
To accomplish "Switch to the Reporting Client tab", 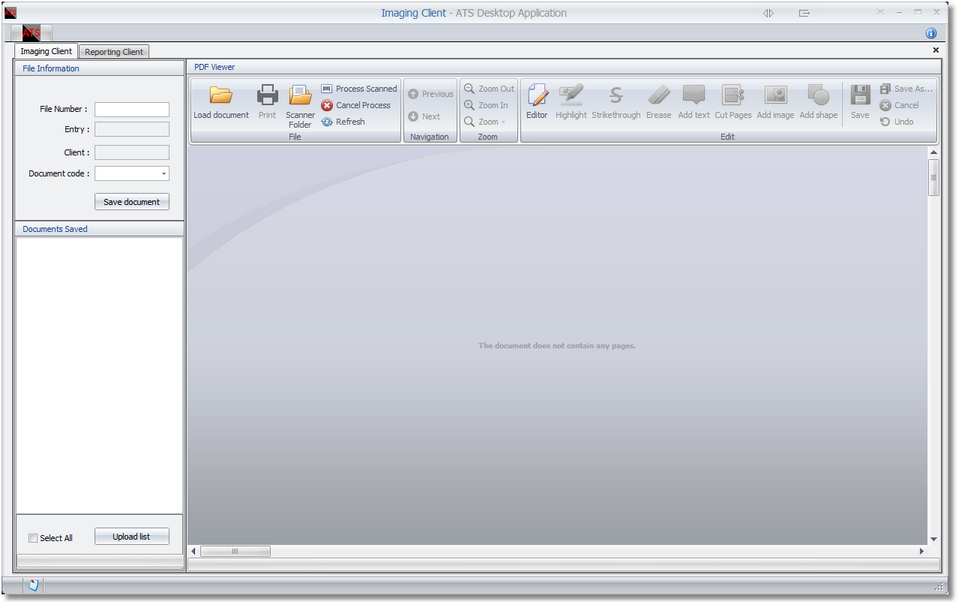I will point(114,52).
